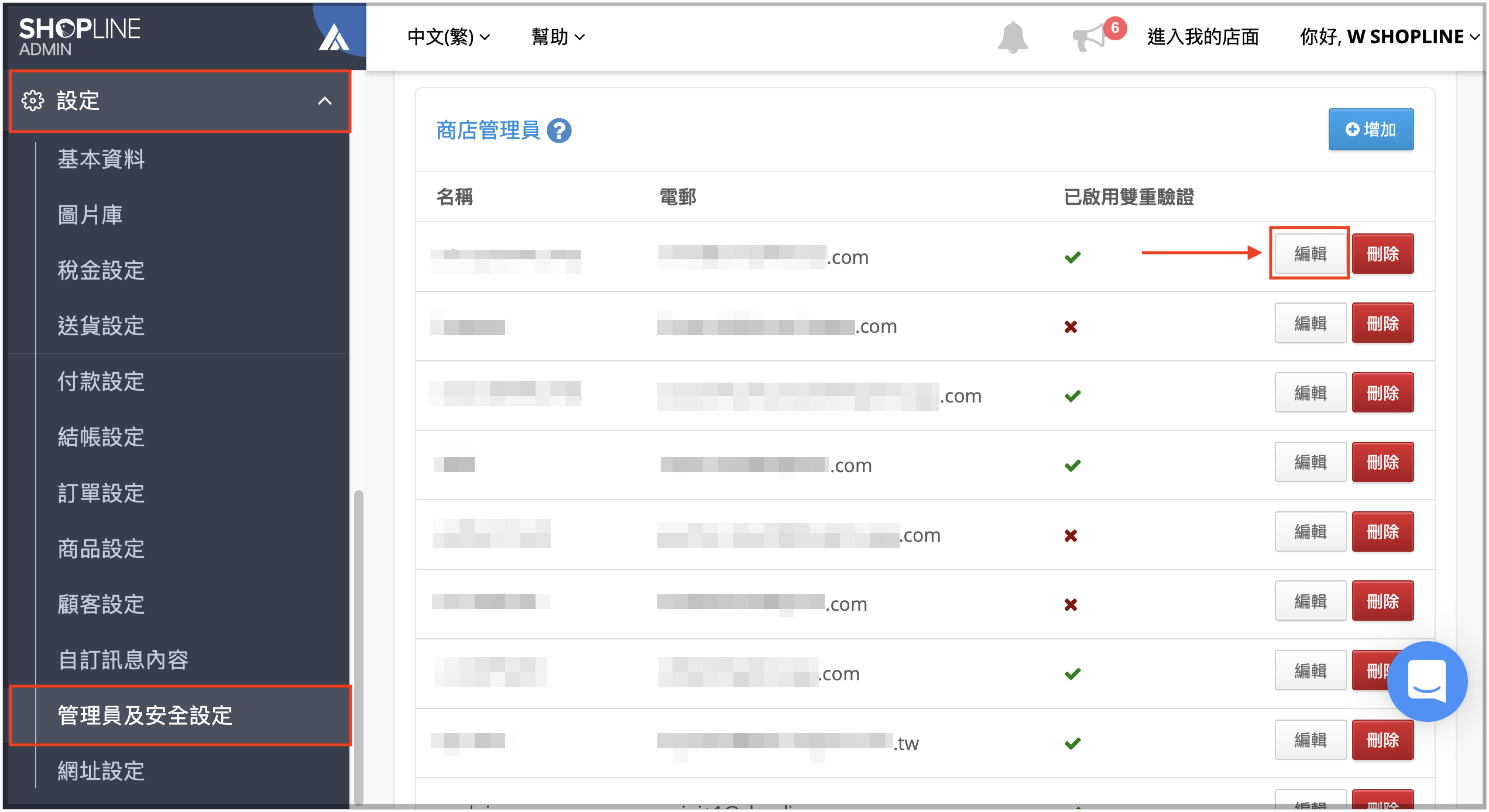Delete the second administrator in the list
Screen dimensions: 1489x812
1383,323
